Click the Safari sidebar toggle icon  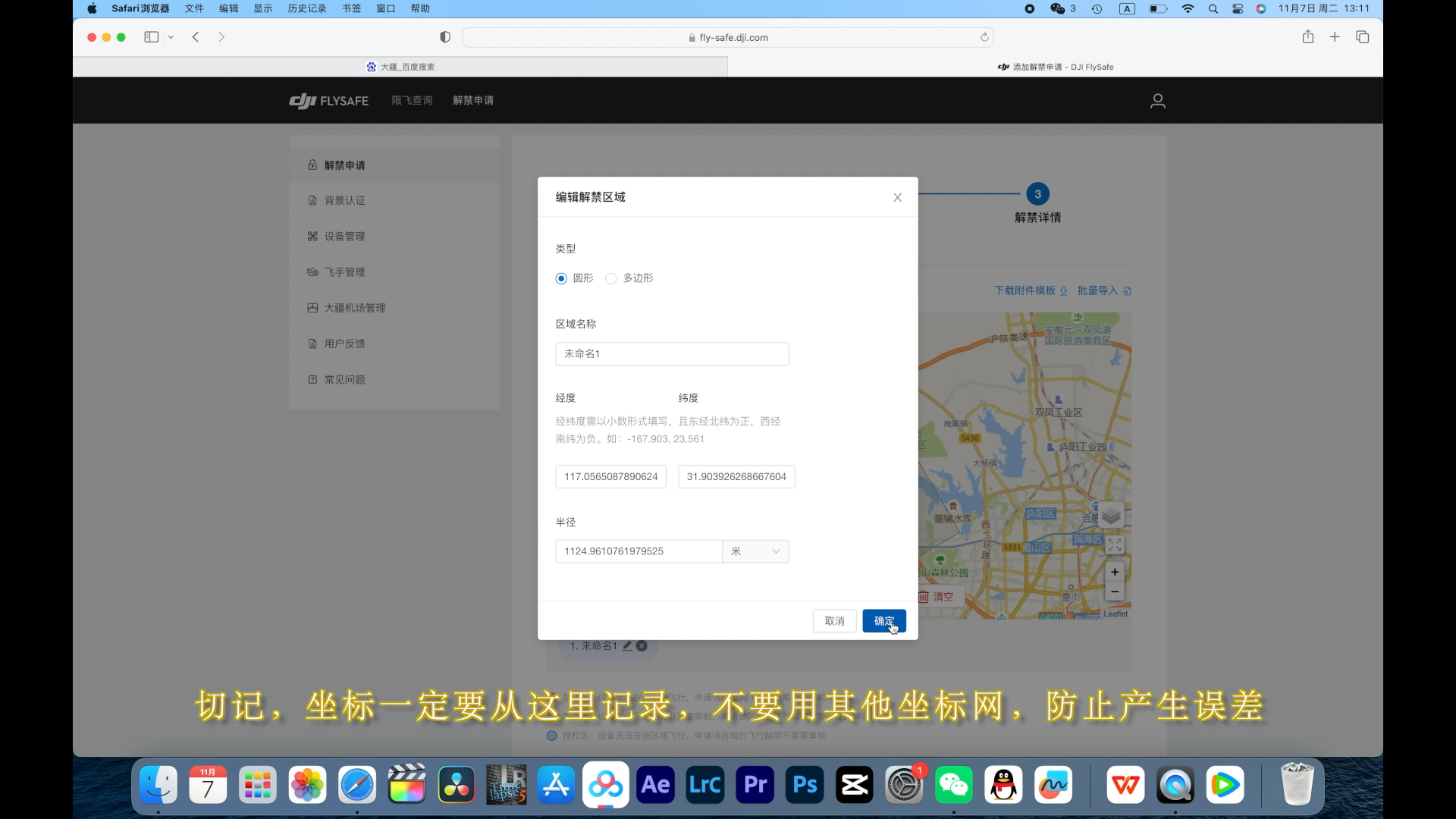151,37
